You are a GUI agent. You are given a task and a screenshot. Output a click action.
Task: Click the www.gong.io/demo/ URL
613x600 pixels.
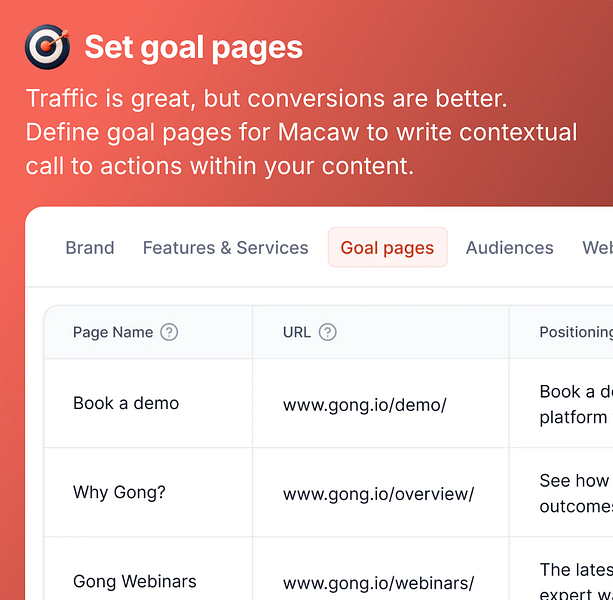point(365,404)
